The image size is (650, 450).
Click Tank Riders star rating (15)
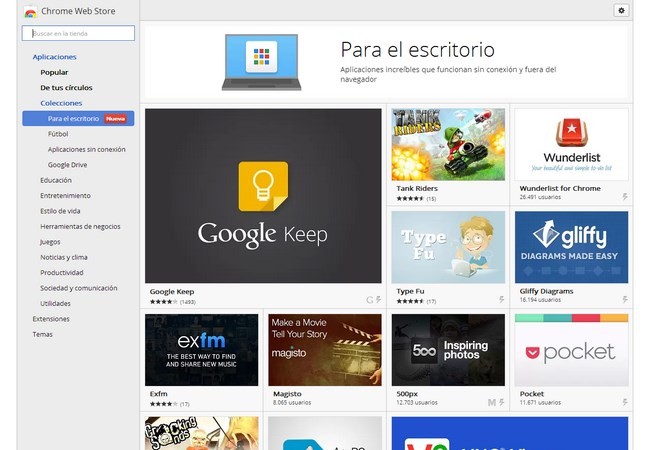click(x=416, y=198)
